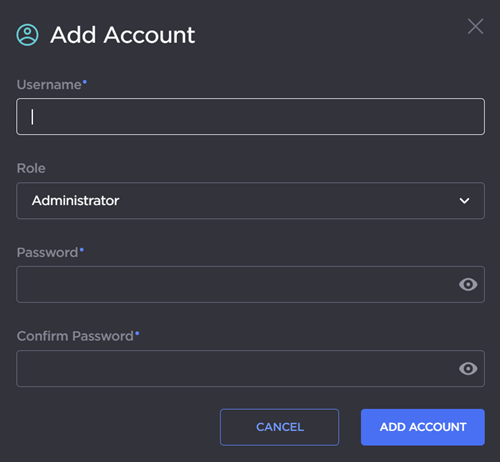
Task: Click the Add Account dialog title text
Action: coord(122,35)
